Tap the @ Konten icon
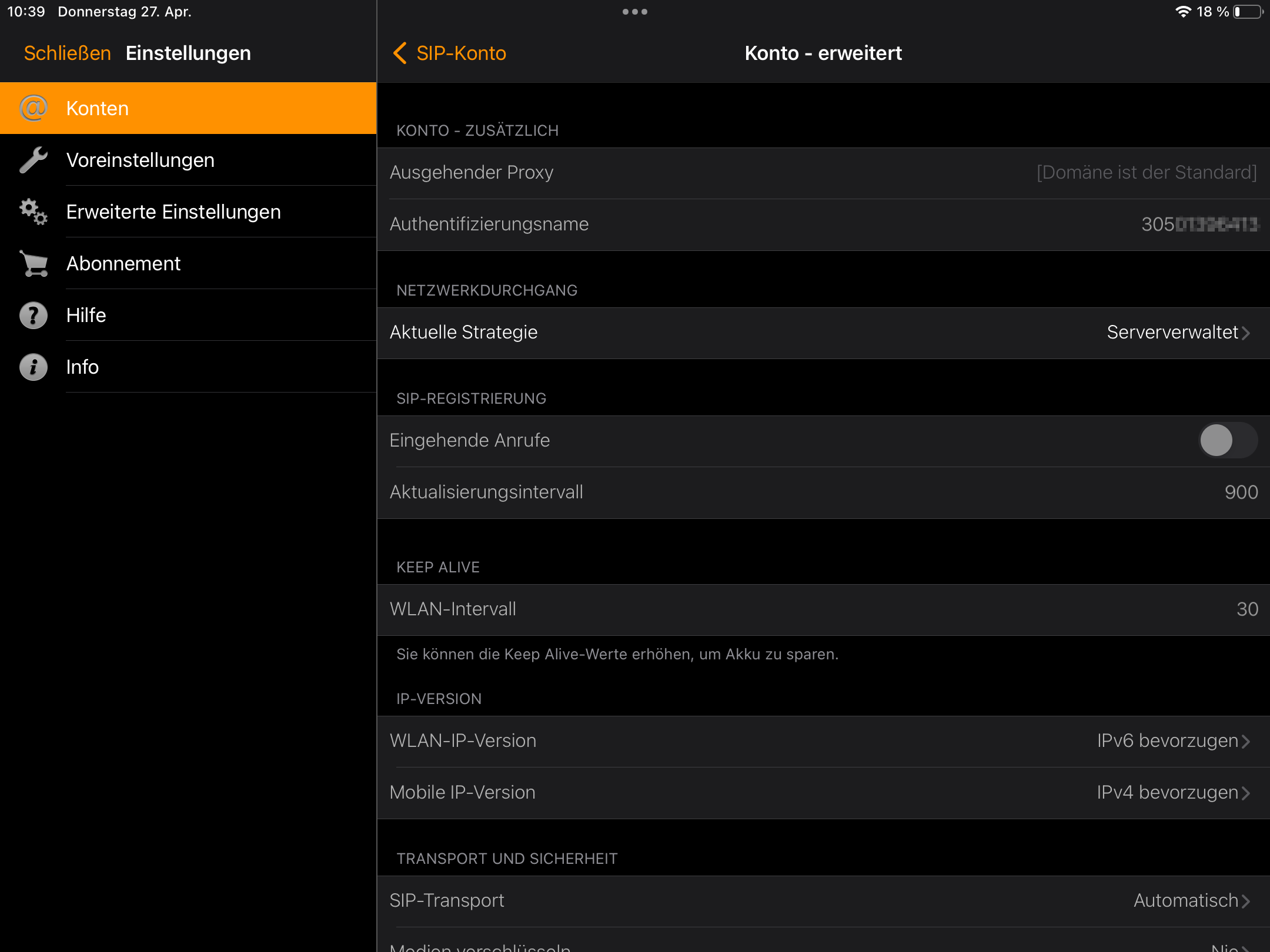The width and height of the screenshot is (1270, 952). pos(34,108)
